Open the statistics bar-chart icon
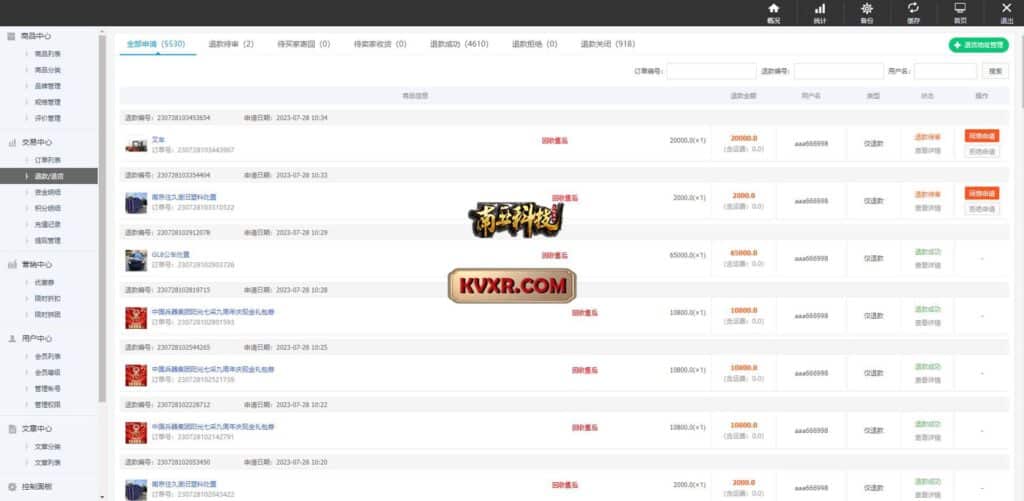 click(x=820, y=8)
